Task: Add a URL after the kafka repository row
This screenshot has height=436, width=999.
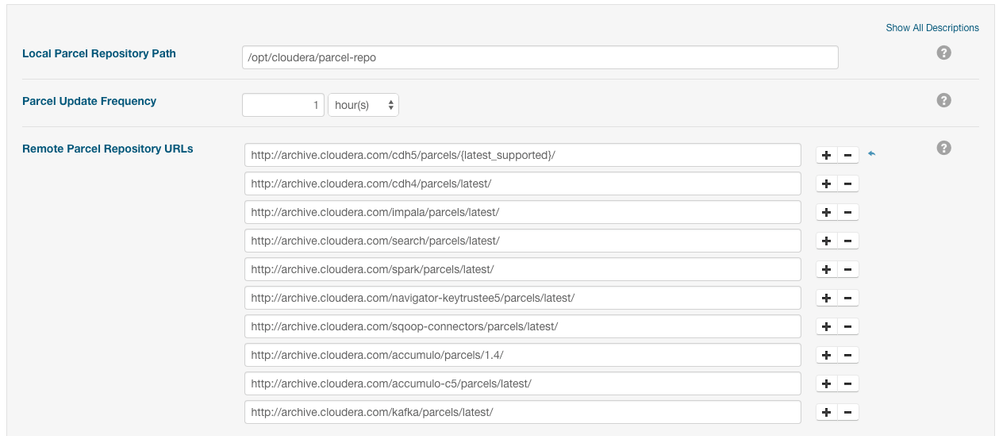Action: pos(826,412)
